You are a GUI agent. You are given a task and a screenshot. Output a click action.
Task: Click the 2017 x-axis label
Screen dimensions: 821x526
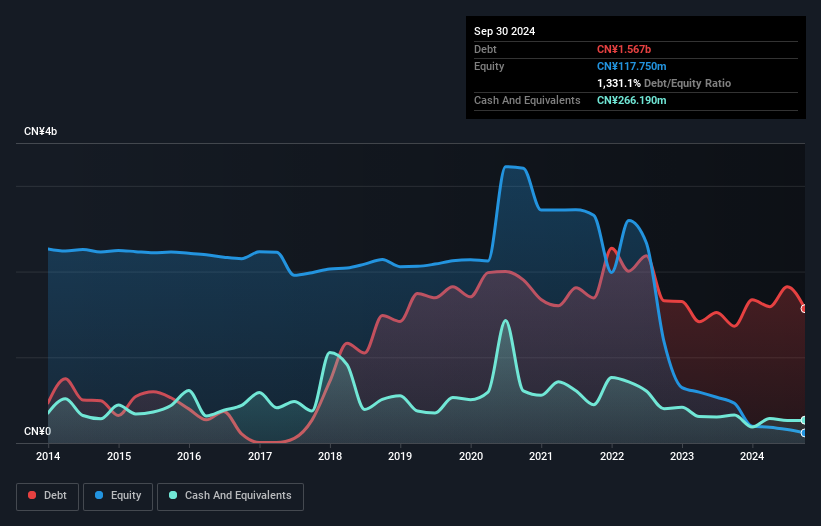(x=260, y=456)
